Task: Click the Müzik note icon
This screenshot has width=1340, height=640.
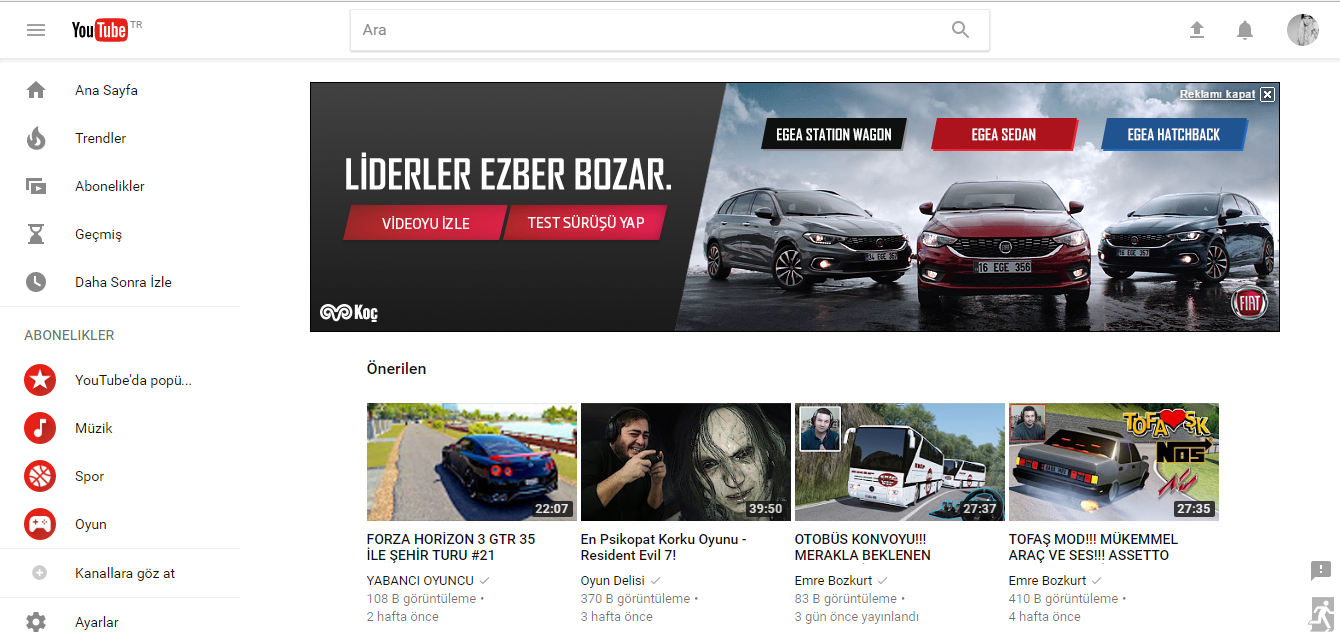Action: (x=40, y=428)
